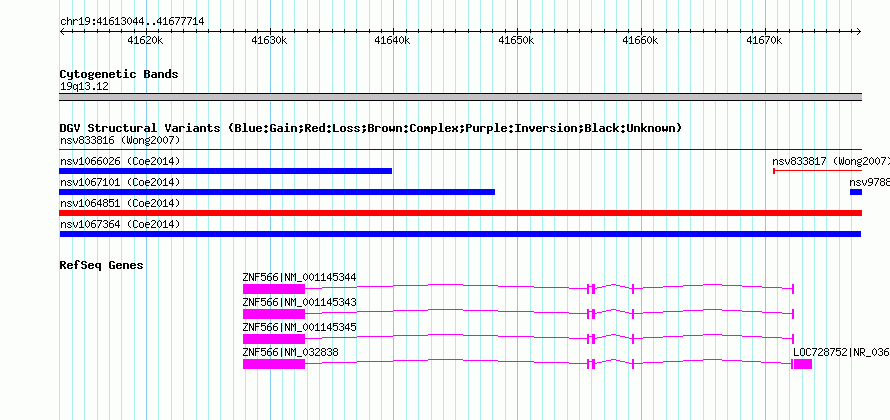This screenshot has height=420, width=890.
Task: Click the 19q13.12 band label
Action: [85, 87]
